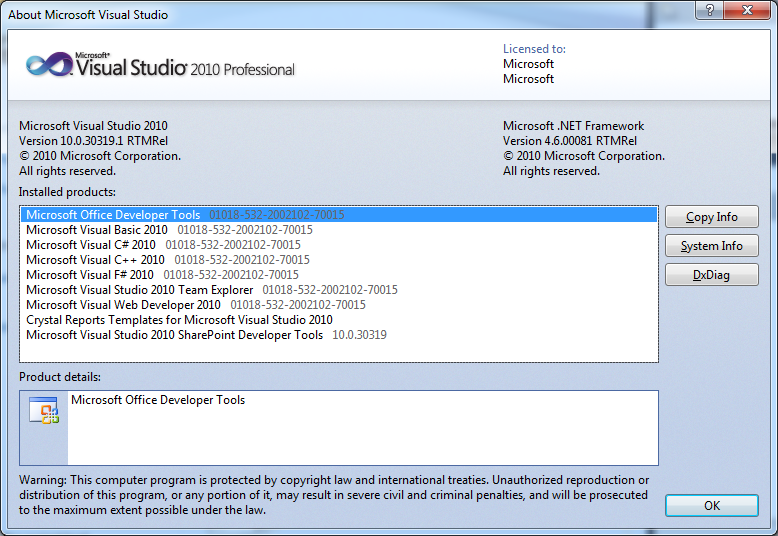Select Crystal Reports Templates entry
Image resolution: width=778 pixels, height=536 pixels.
(x=178, y=320)
